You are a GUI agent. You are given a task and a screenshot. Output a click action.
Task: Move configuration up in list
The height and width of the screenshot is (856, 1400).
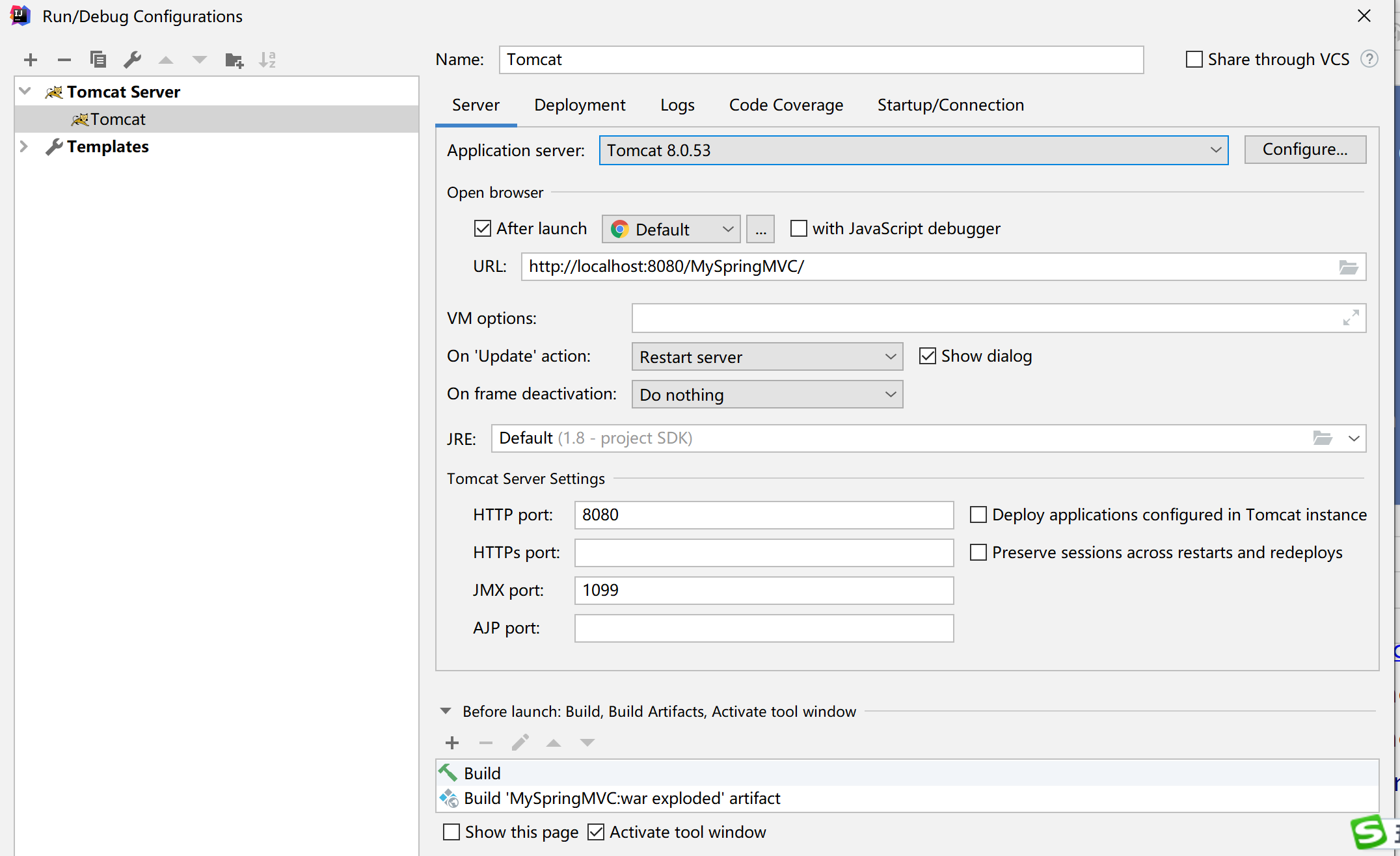[x=166, y=60]
